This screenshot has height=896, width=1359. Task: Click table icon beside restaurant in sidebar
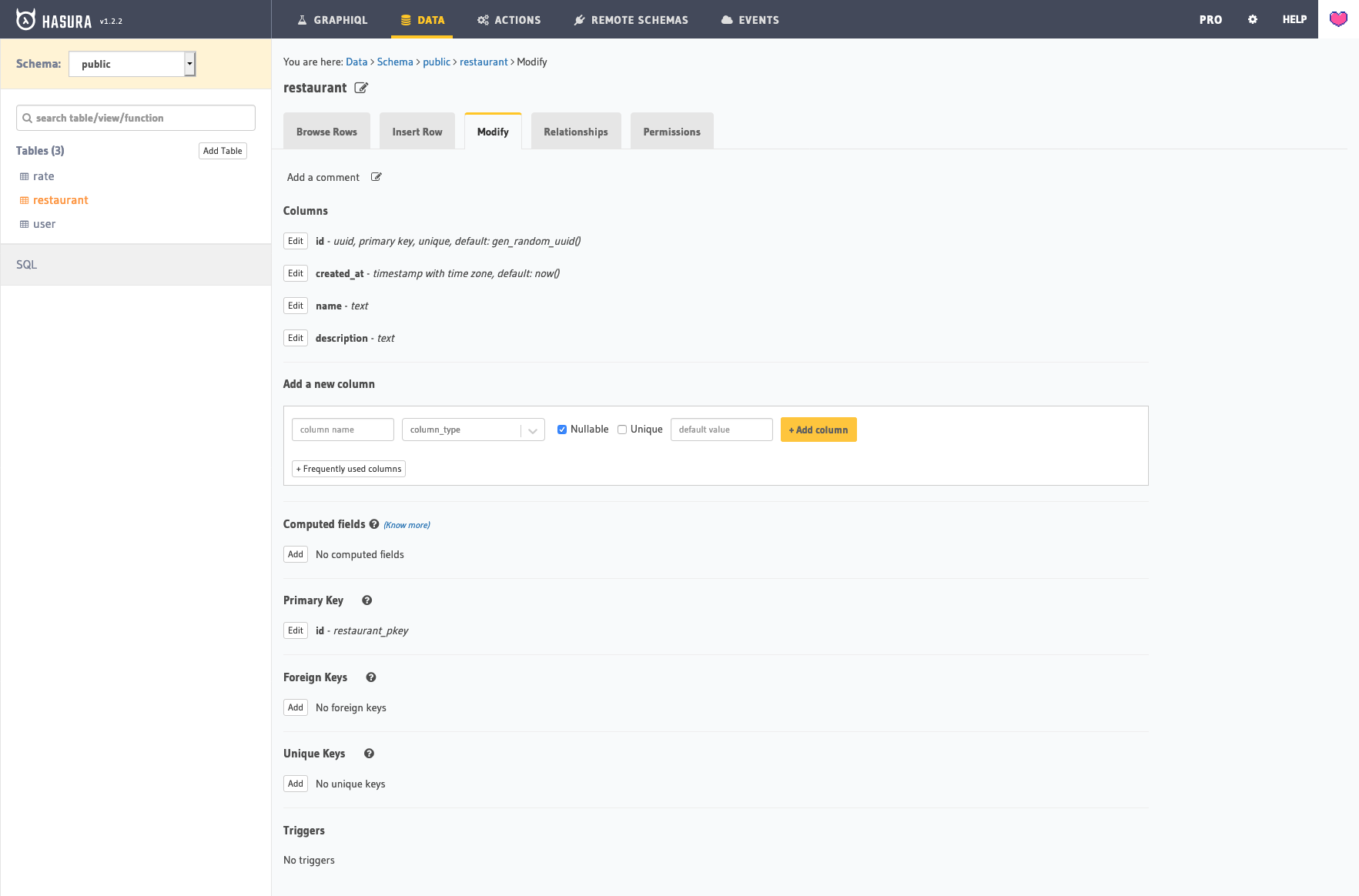tap(24, 200)
